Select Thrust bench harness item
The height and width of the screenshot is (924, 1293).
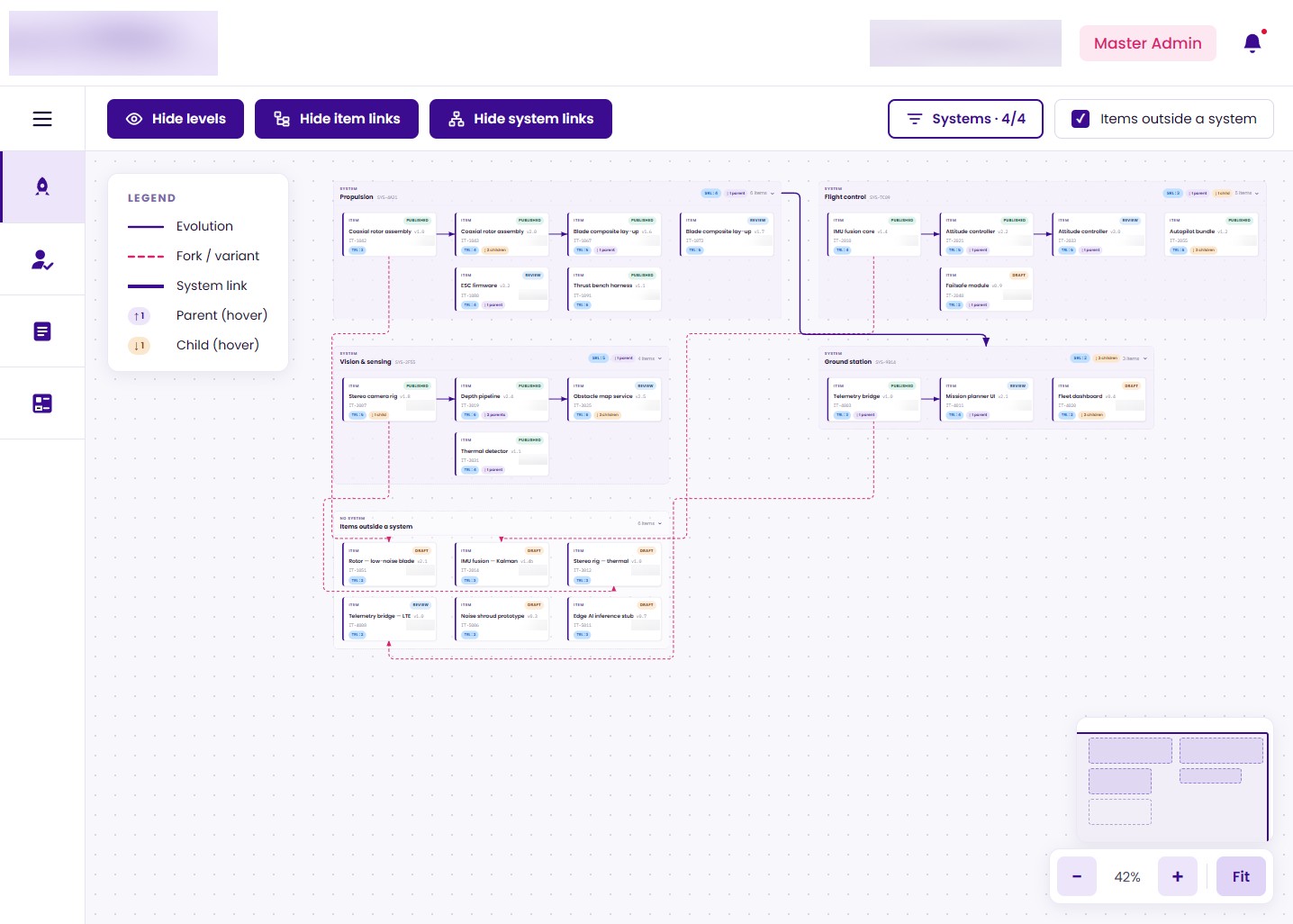(x=614, y=289)
